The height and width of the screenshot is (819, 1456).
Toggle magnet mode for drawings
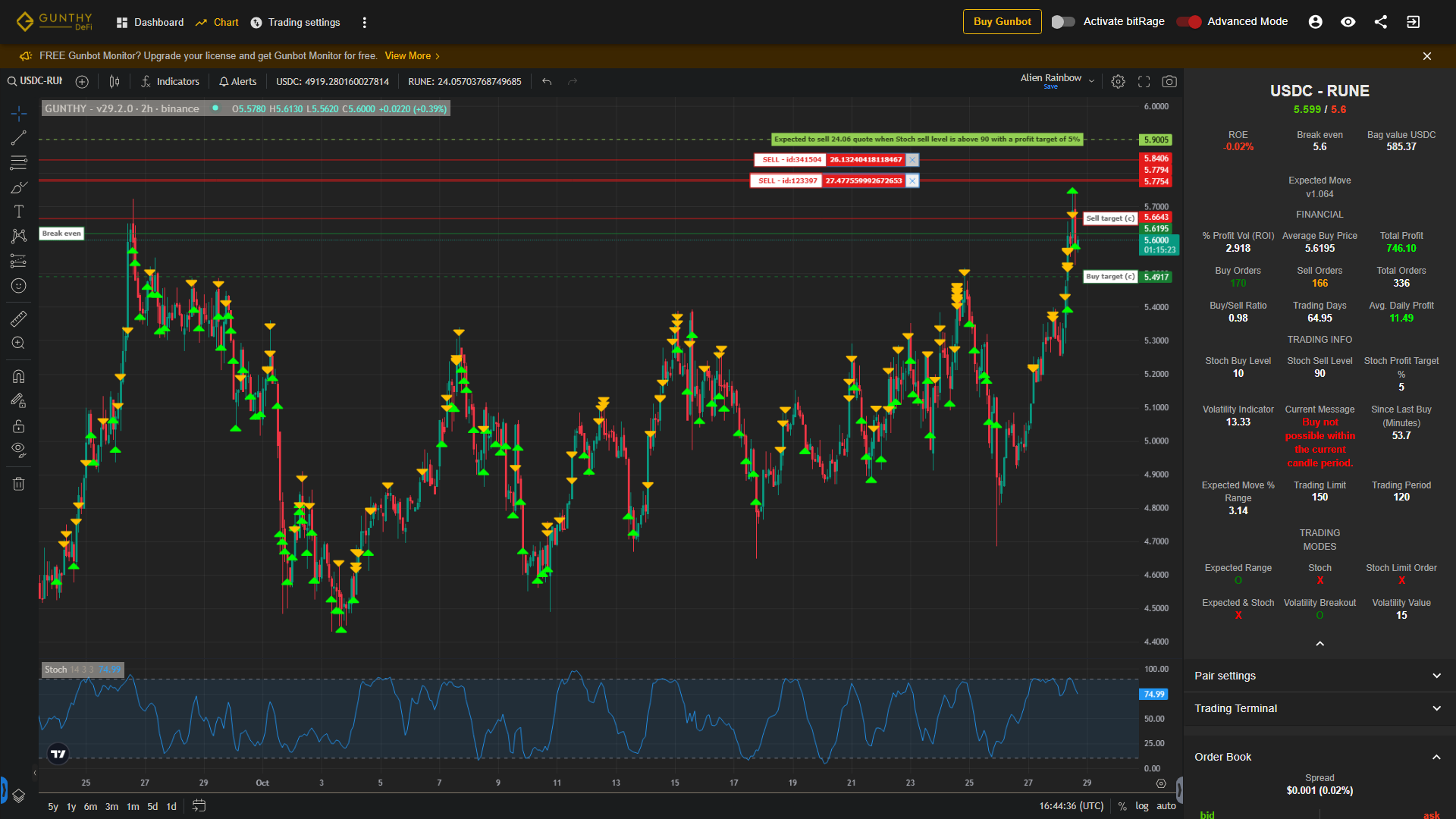(19, 377)
